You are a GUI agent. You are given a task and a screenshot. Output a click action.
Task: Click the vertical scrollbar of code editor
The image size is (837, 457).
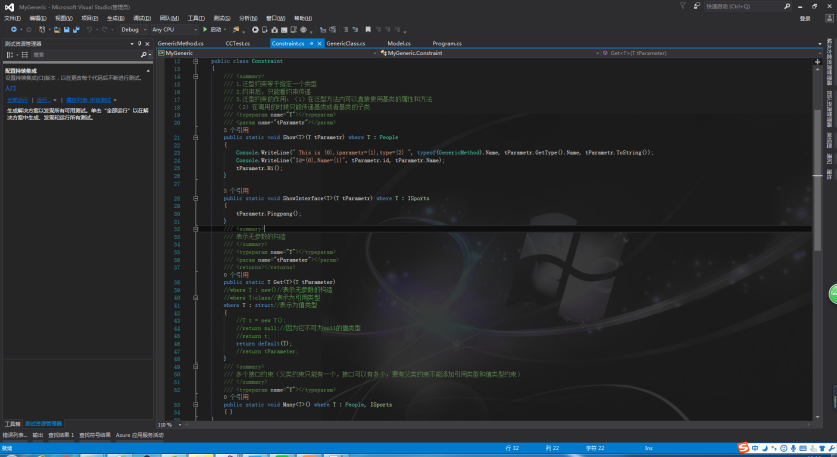(x=818, y=200)
